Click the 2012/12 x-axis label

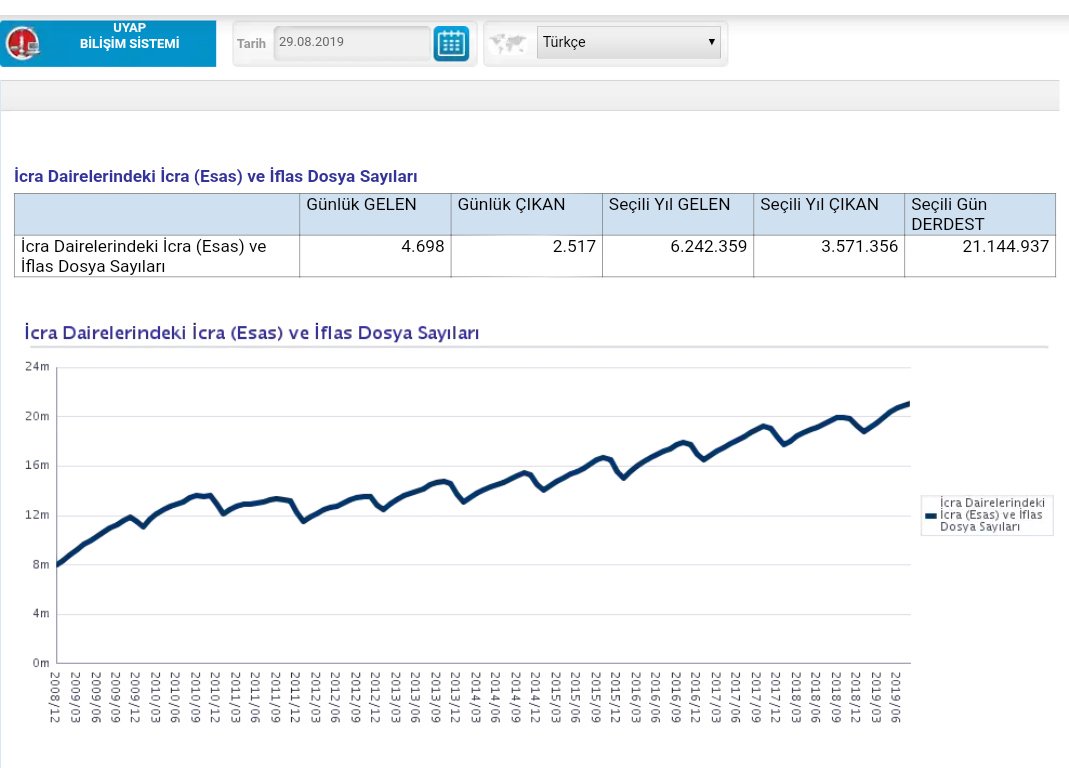[376, 697]
